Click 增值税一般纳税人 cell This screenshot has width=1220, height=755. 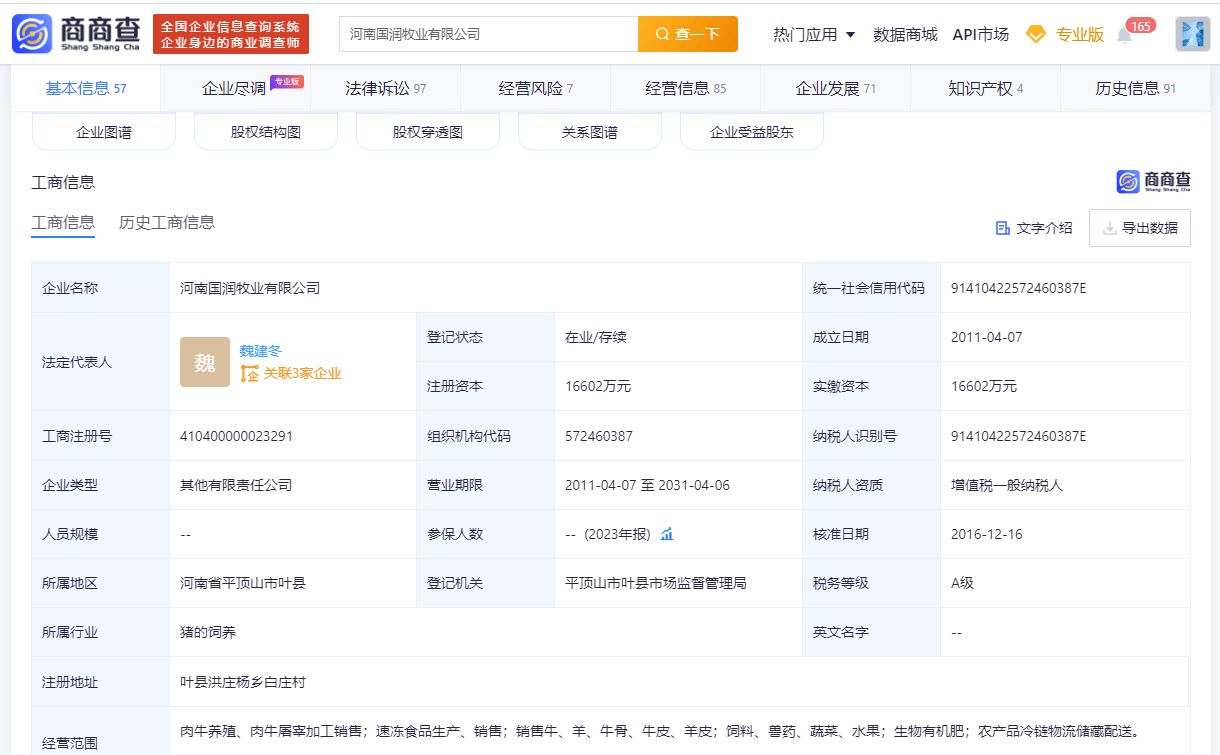tap(1007, 485)
